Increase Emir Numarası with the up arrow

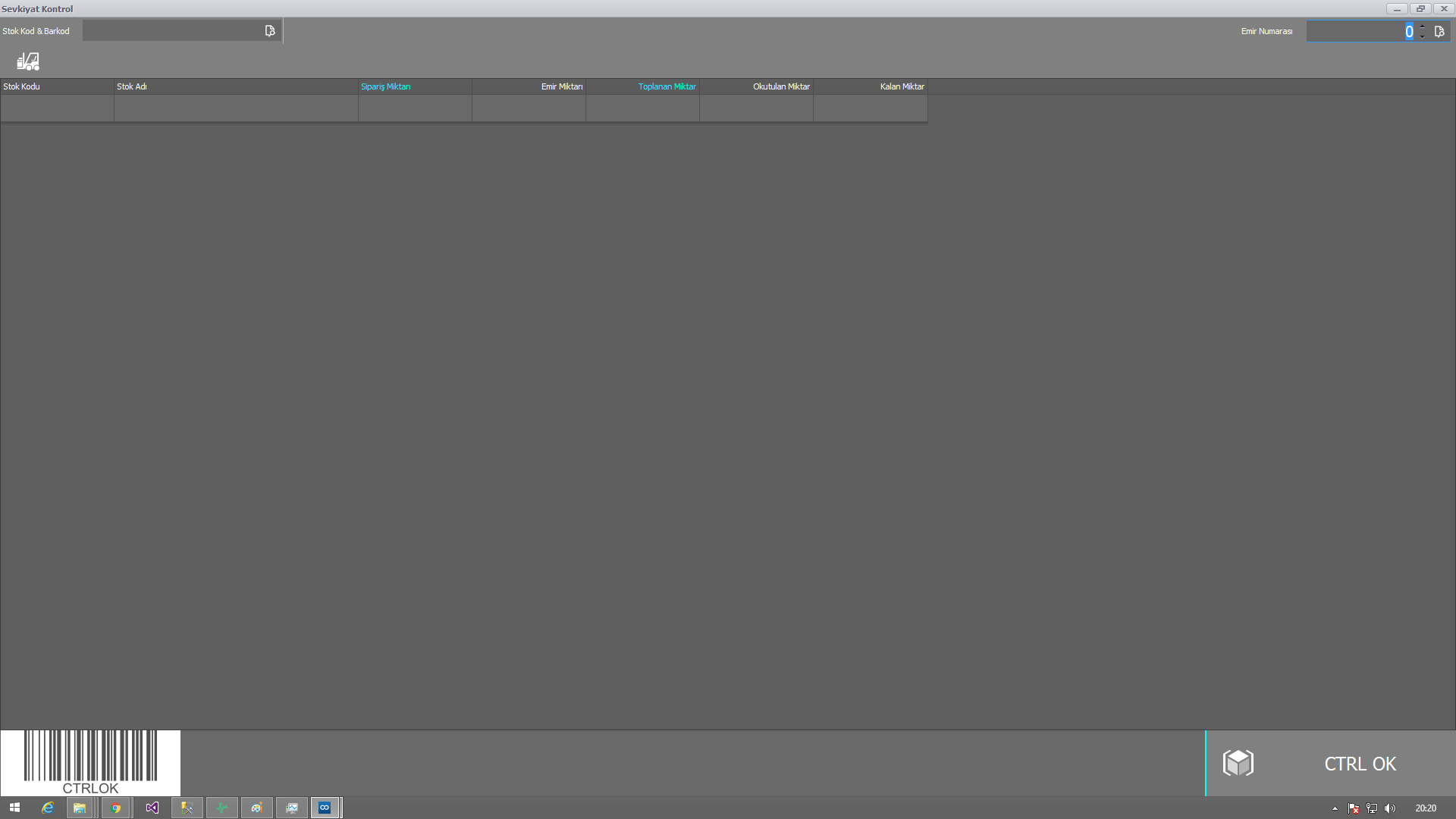(x=1423, y=27)
